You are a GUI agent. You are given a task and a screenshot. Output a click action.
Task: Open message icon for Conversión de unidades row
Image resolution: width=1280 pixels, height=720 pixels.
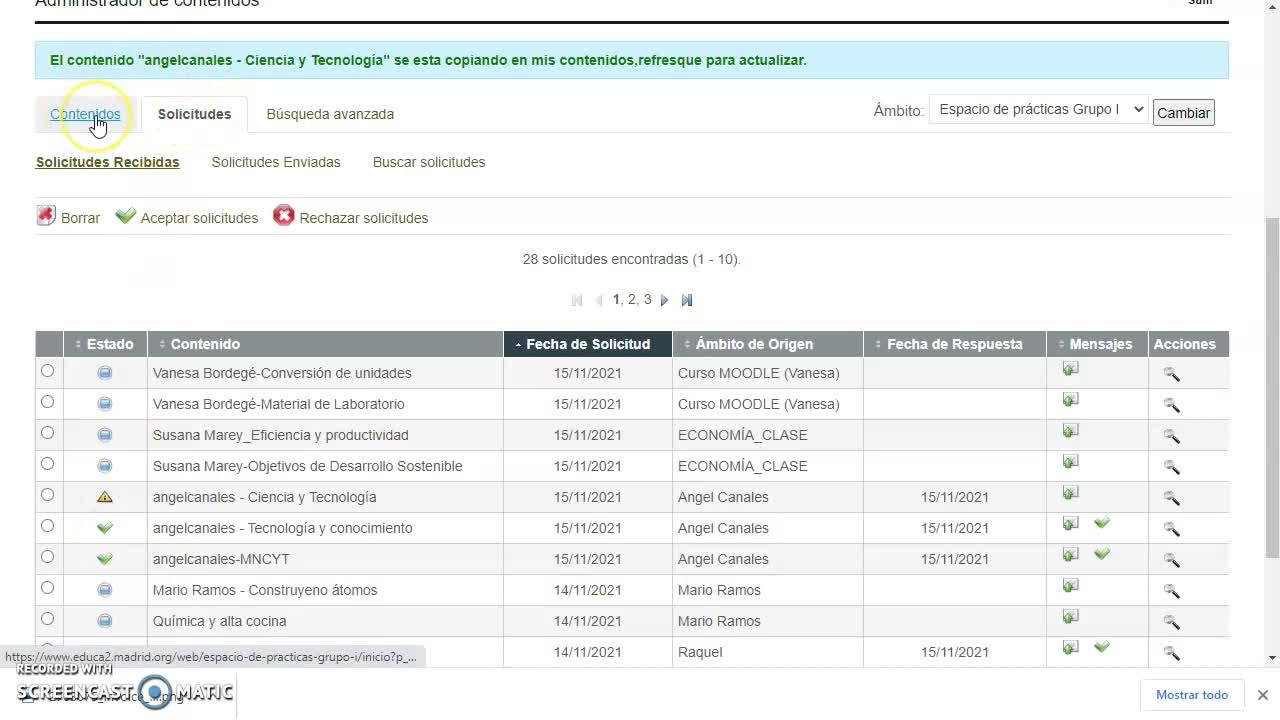[1070, 369]
